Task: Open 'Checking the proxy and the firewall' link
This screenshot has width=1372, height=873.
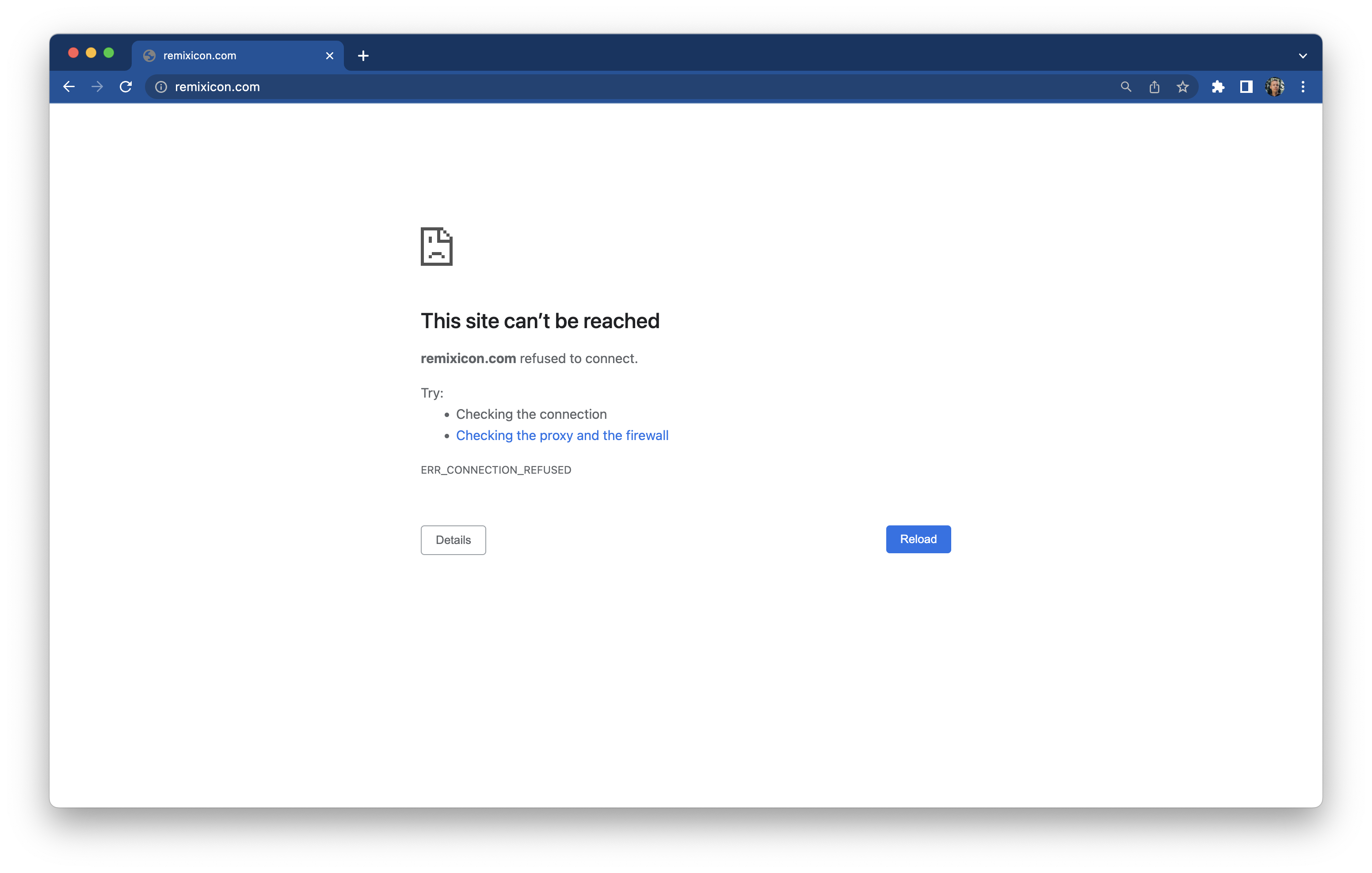Action: tap(562, 435)
